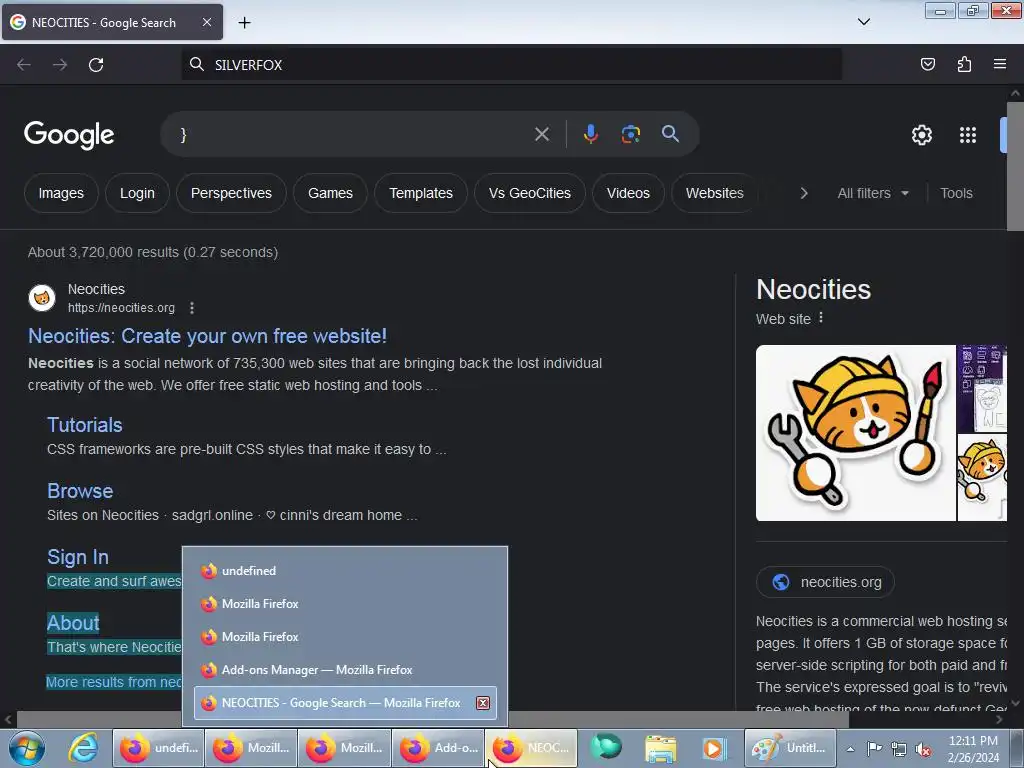Start voice search with microphone icon
The width and height of the screenshot is (1024, 768).
coord(590,134)
